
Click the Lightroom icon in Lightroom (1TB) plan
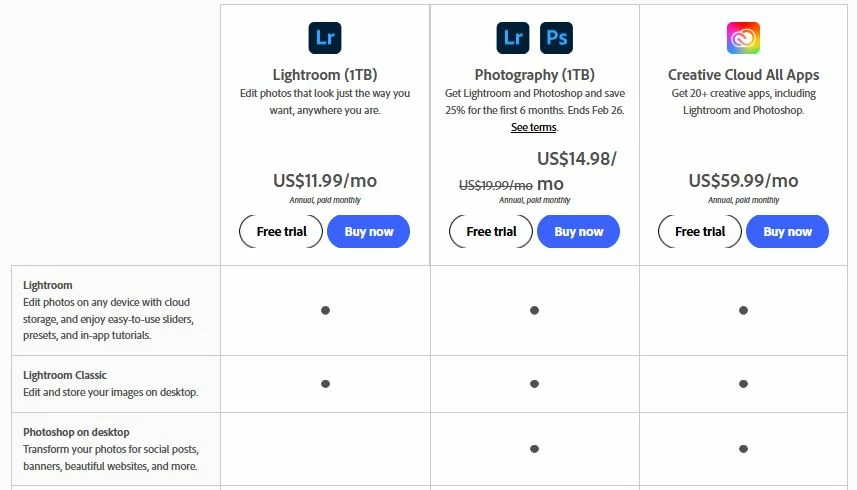tap(325, 38)
